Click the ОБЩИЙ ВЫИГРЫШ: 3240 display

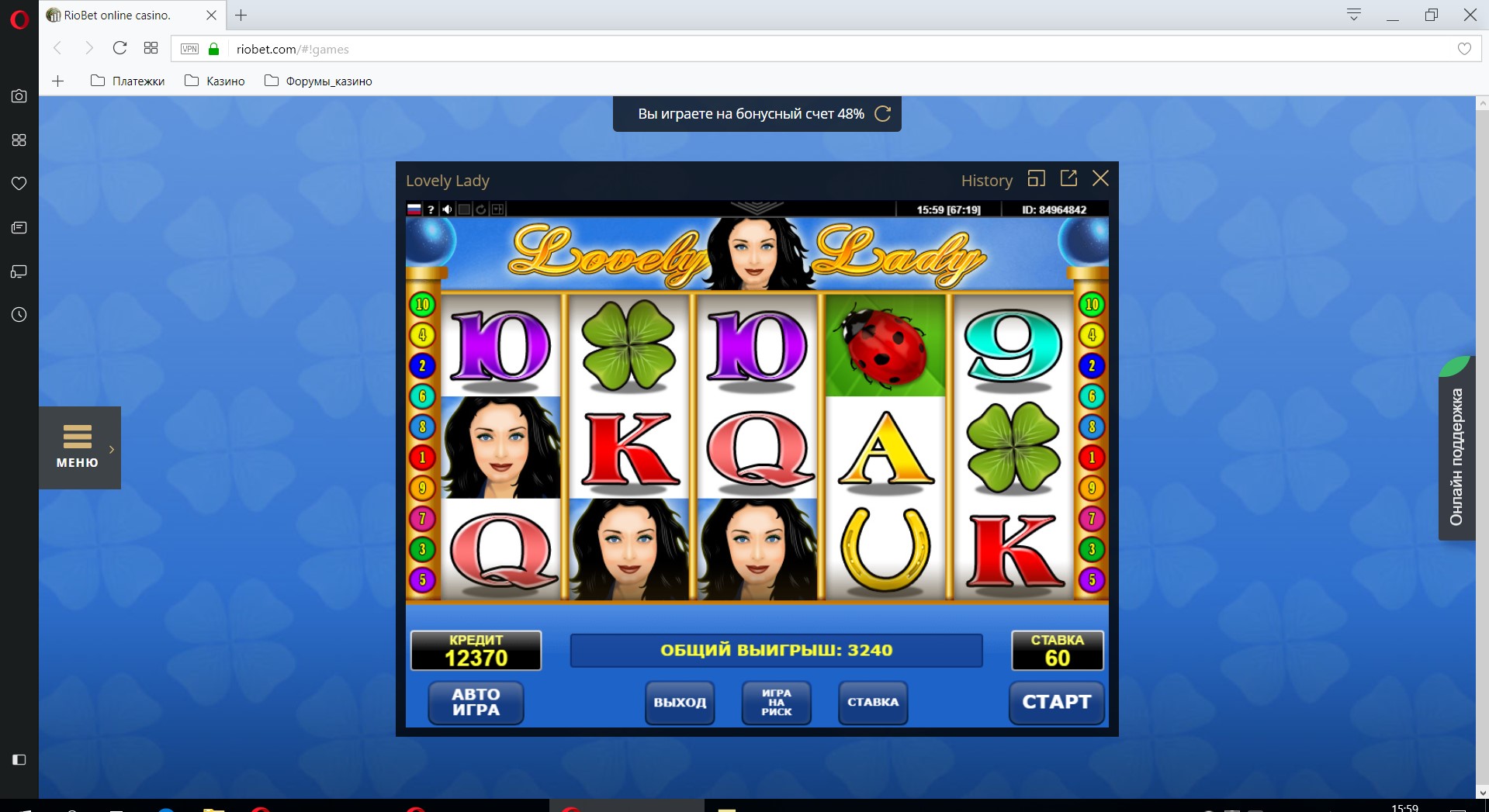tap(777, 650)
